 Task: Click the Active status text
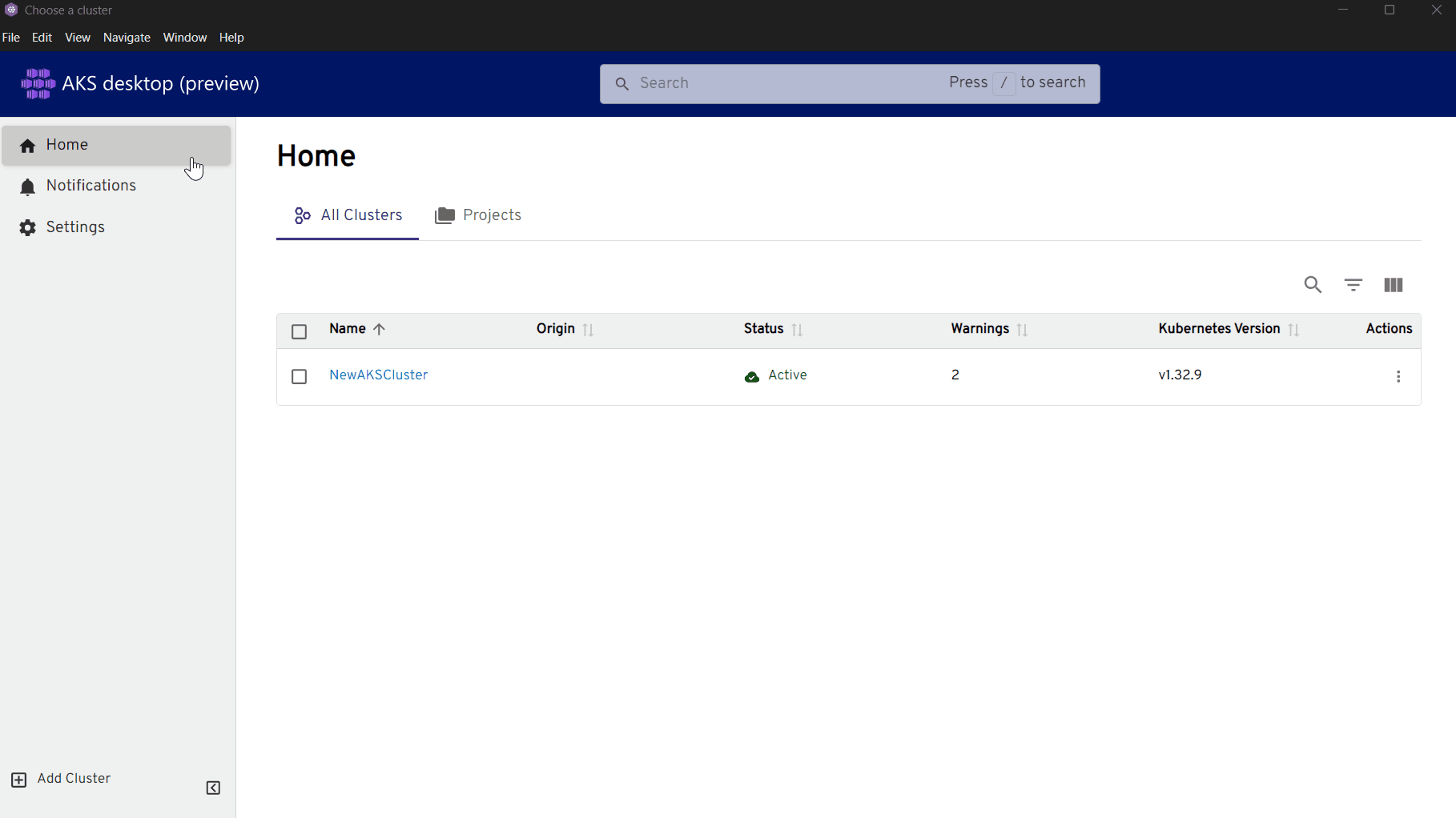coord(787,375)
